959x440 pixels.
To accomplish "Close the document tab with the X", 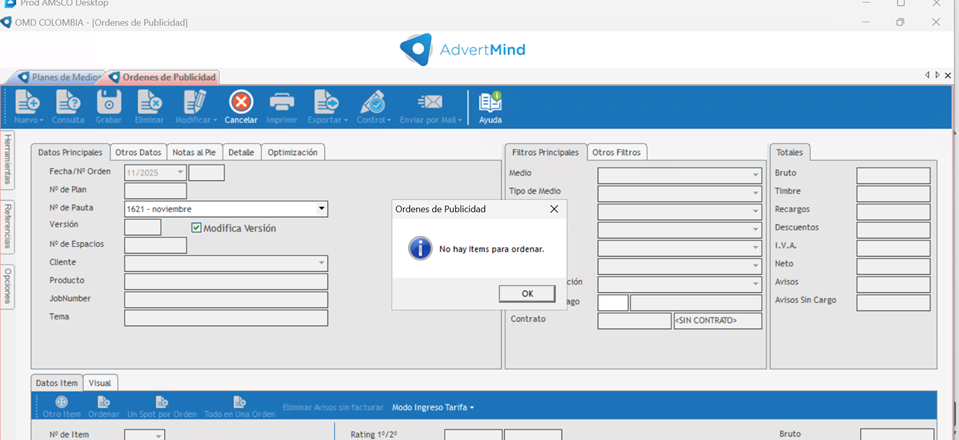I will (x=948, y=75).
